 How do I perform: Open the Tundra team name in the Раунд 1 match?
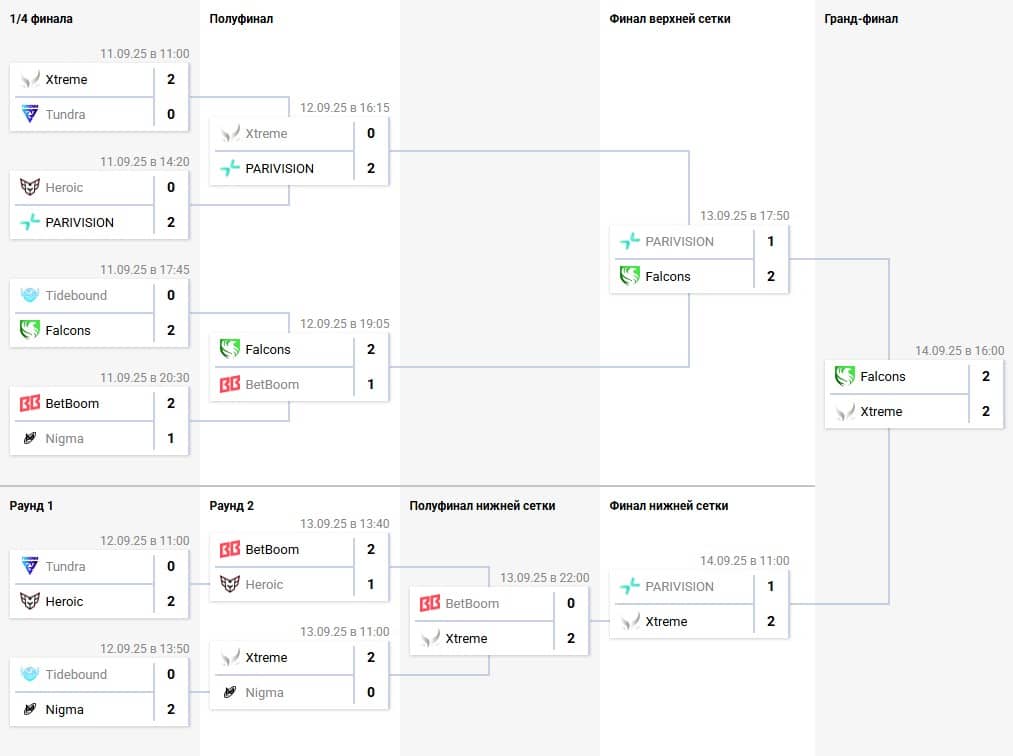click(x=66, y=566)
